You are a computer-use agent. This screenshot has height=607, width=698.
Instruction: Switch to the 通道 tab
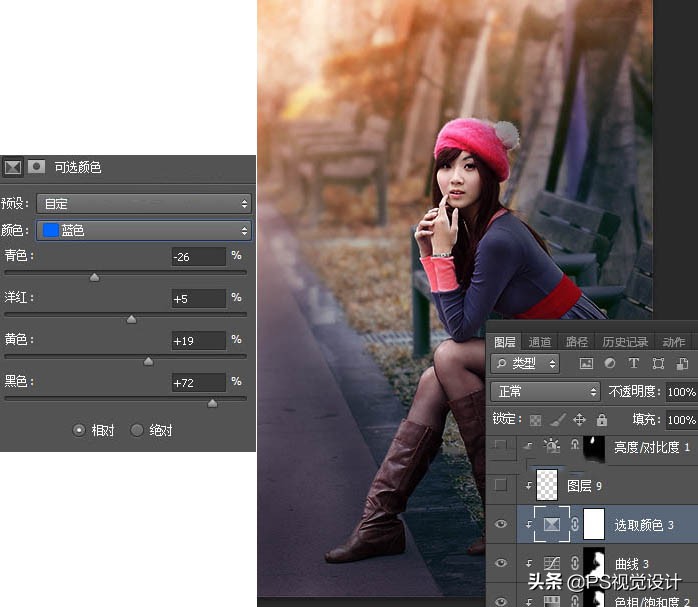[540, 342]
